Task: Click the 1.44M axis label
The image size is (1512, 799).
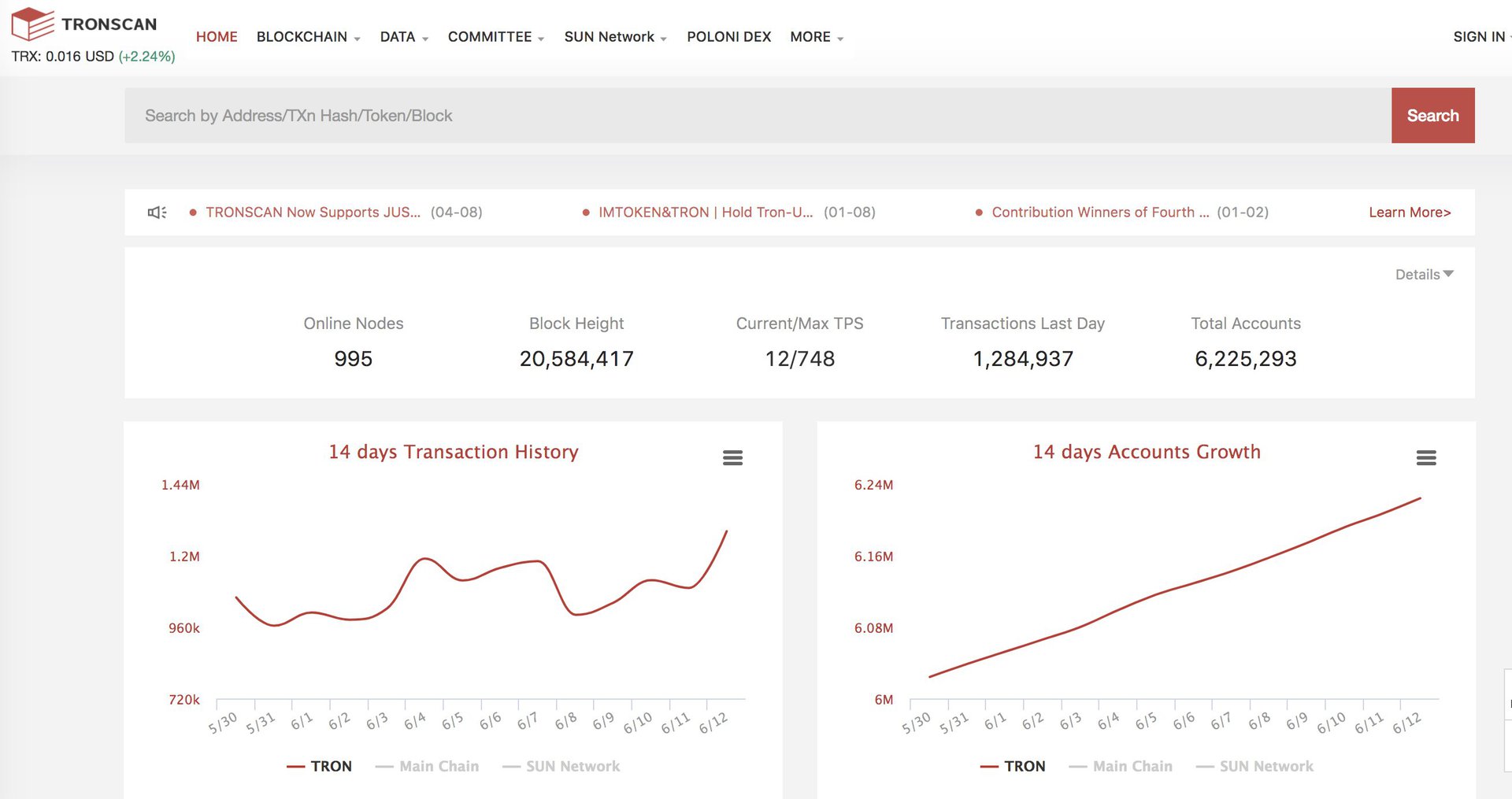Action: click(x=180, y=485)
